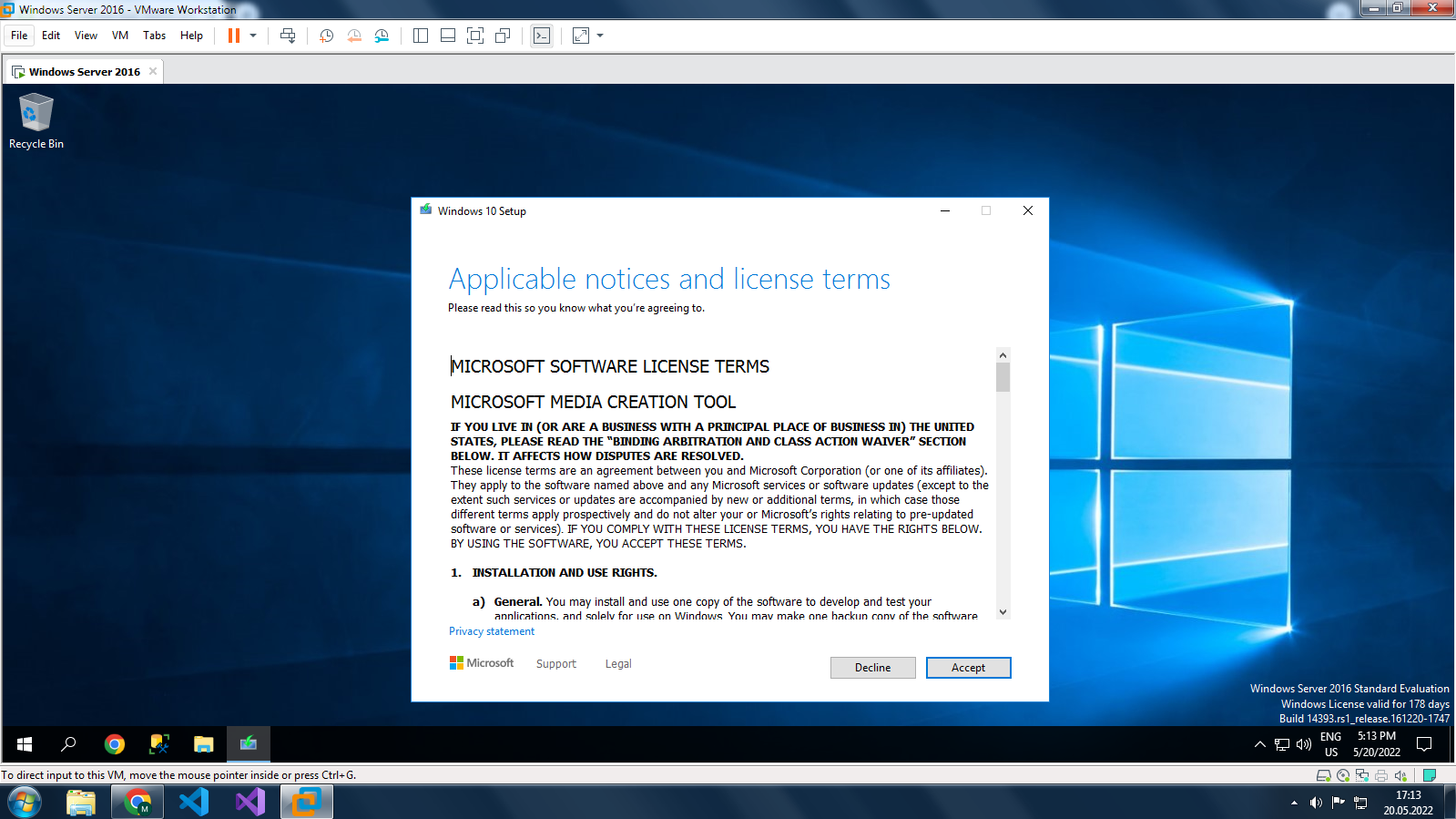The height and width of the screenshot is (819, 1456).
Task: Open the Edit menu
Action: (51, 36)
